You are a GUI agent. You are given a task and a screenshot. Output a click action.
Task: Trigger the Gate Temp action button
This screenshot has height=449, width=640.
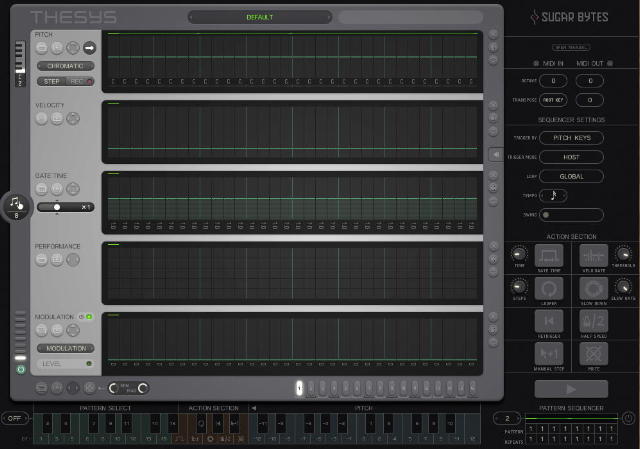pyautogui.click(x=549, y=256)
